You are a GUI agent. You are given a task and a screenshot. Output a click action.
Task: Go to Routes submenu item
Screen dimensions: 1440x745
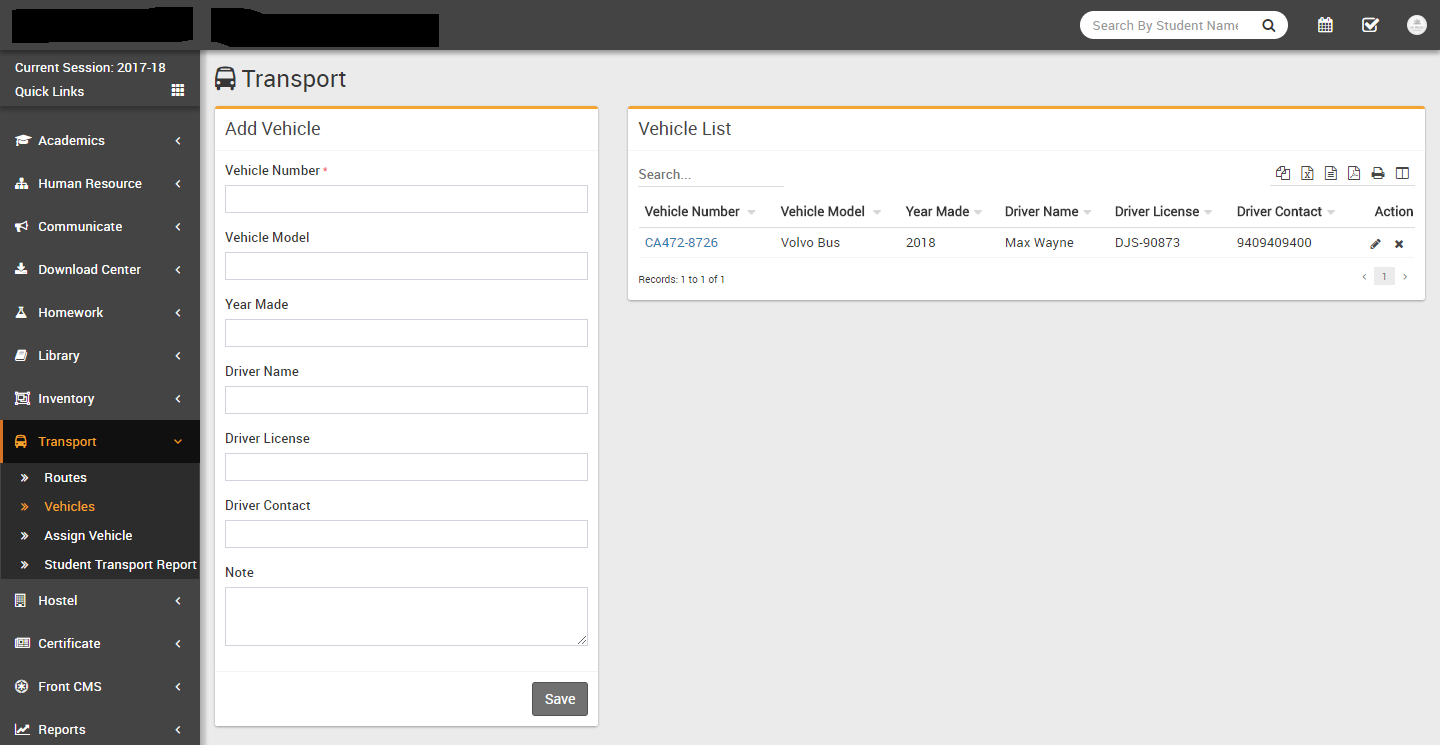click(65, 478)
